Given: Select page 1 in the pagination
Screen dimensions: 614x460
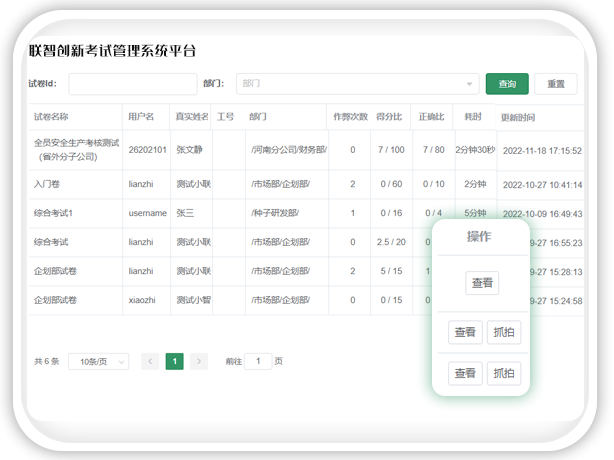Looking at the screenshot, I should click(174, 361).
